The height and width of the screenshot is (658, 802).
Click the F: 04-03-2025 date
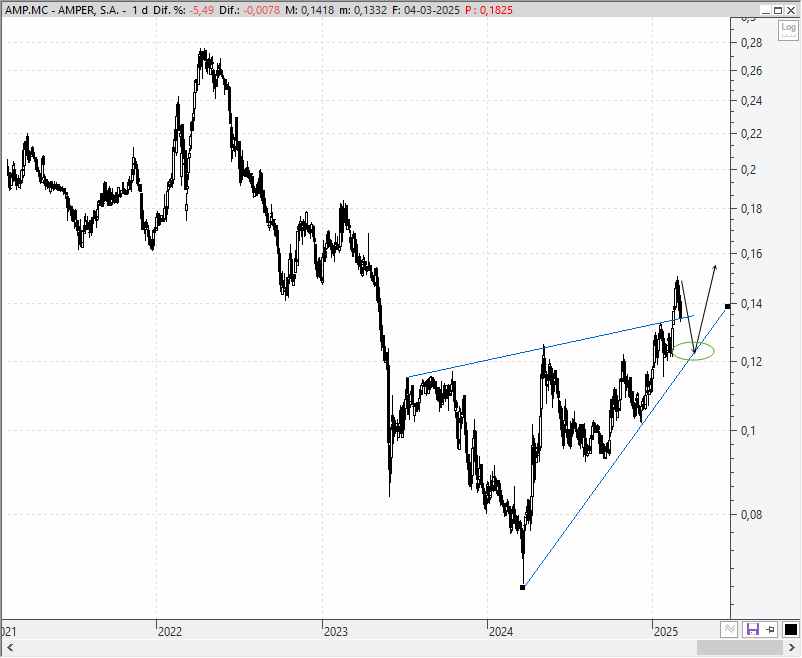tap(426, 10)
